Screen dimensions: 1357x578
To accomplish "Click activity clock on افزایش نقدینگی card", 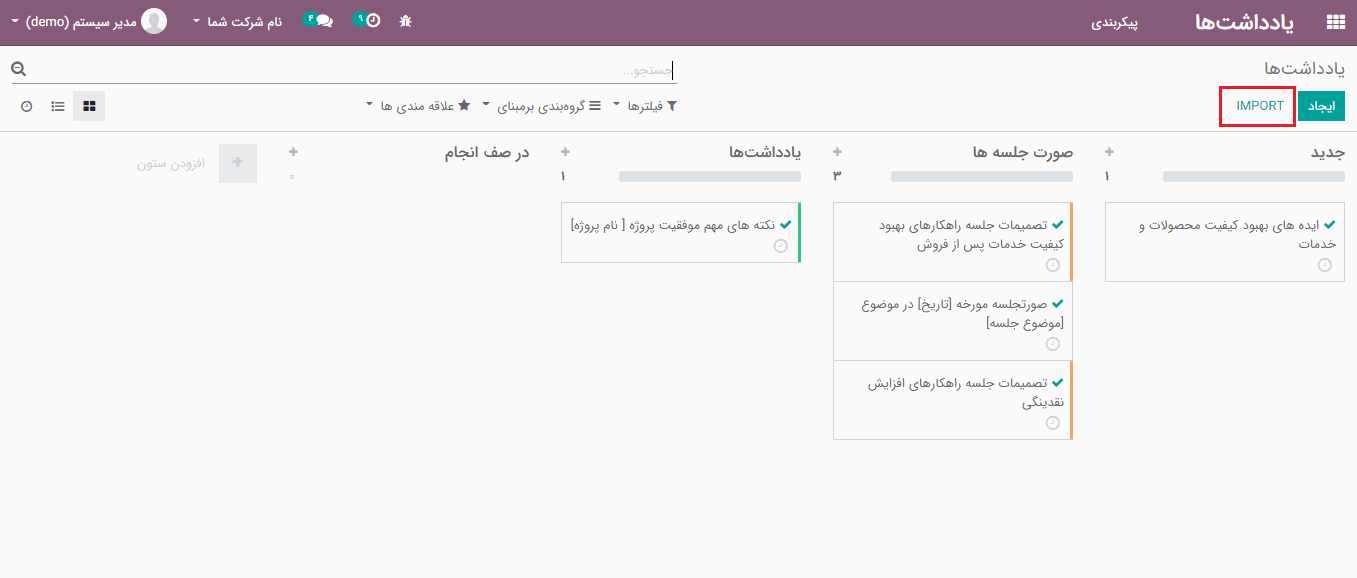I will click(1052, 423).
